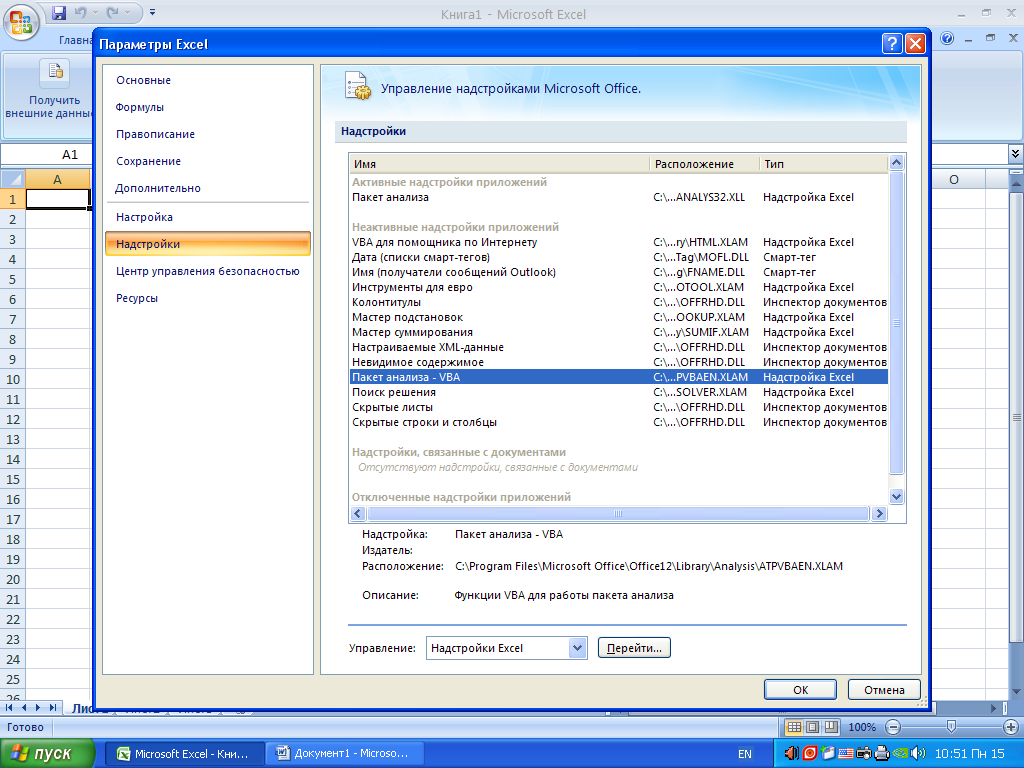Select the Дополнительно category

[208, 188]
